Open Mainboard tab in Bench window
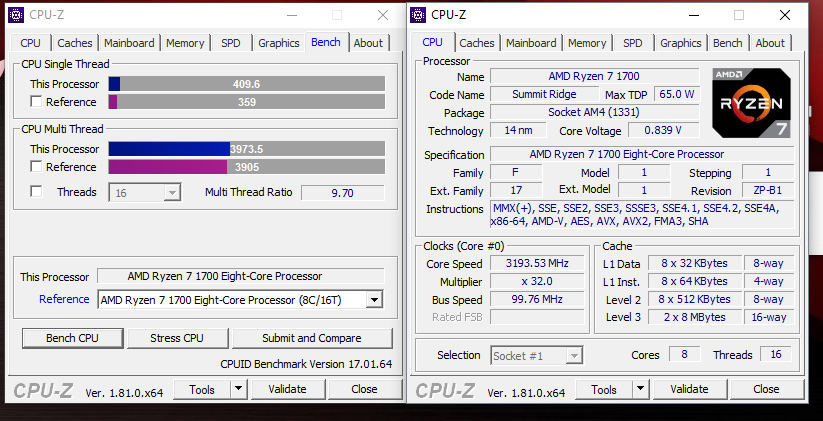823x421 pixels. 129,43
